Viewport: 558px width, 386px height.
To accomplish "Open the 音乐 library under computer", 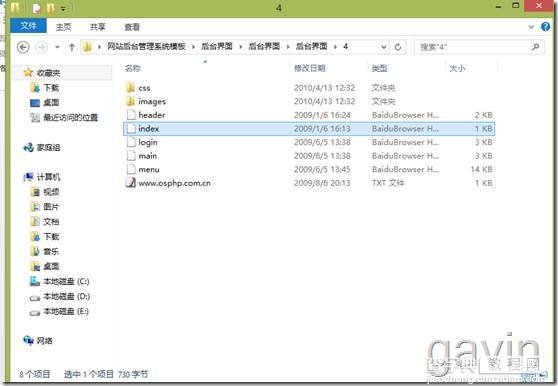I will [x=51, y=252].
